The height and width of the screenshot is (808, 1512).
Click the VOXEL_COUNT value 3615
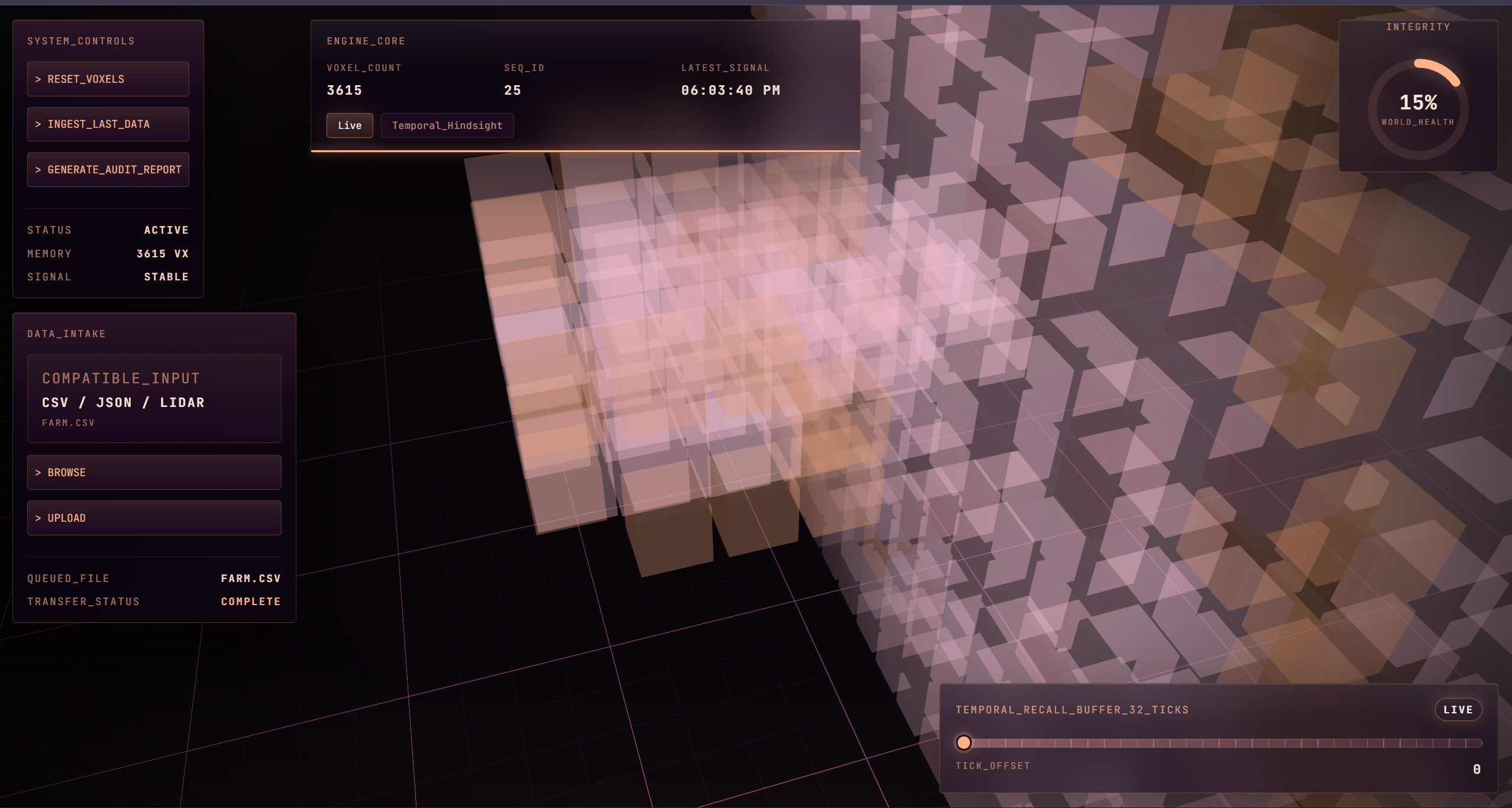344,91
